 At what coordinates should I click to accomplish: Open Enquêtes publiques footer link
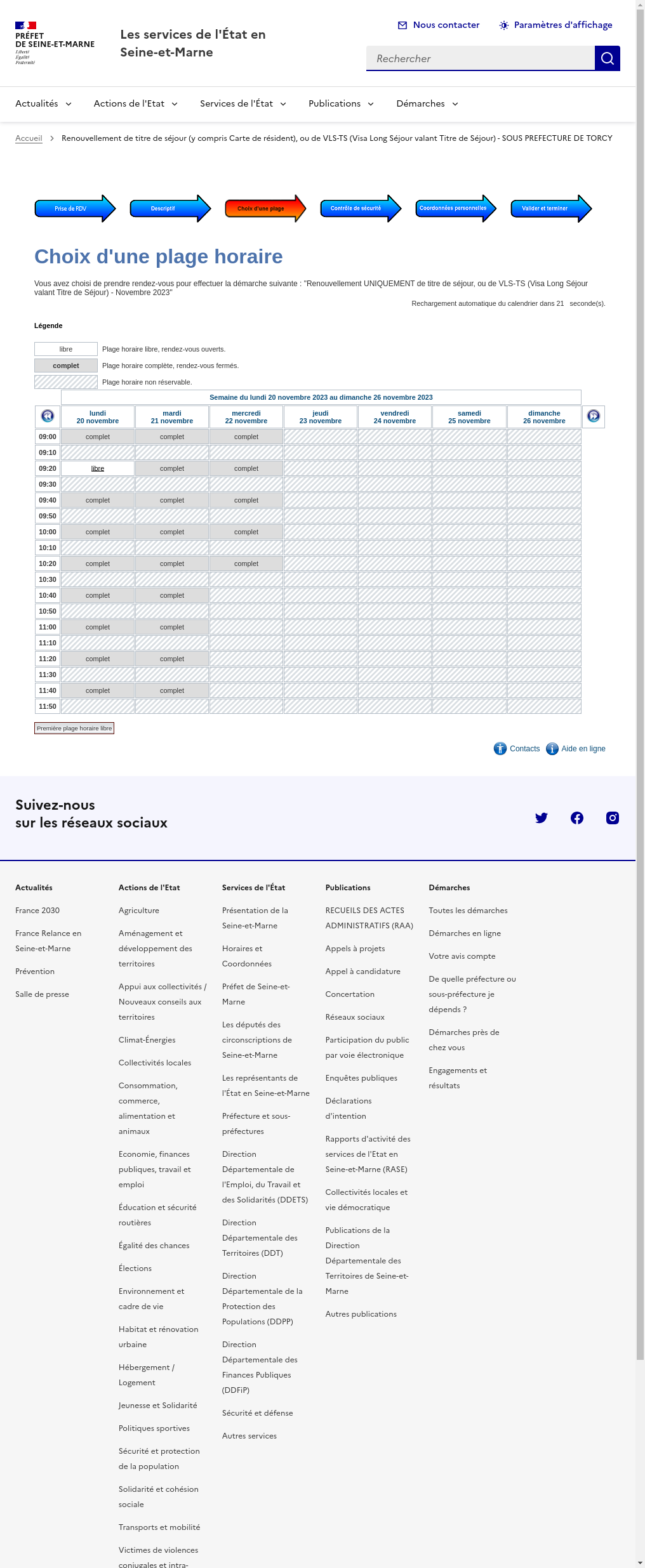(x=361, y=1078)
